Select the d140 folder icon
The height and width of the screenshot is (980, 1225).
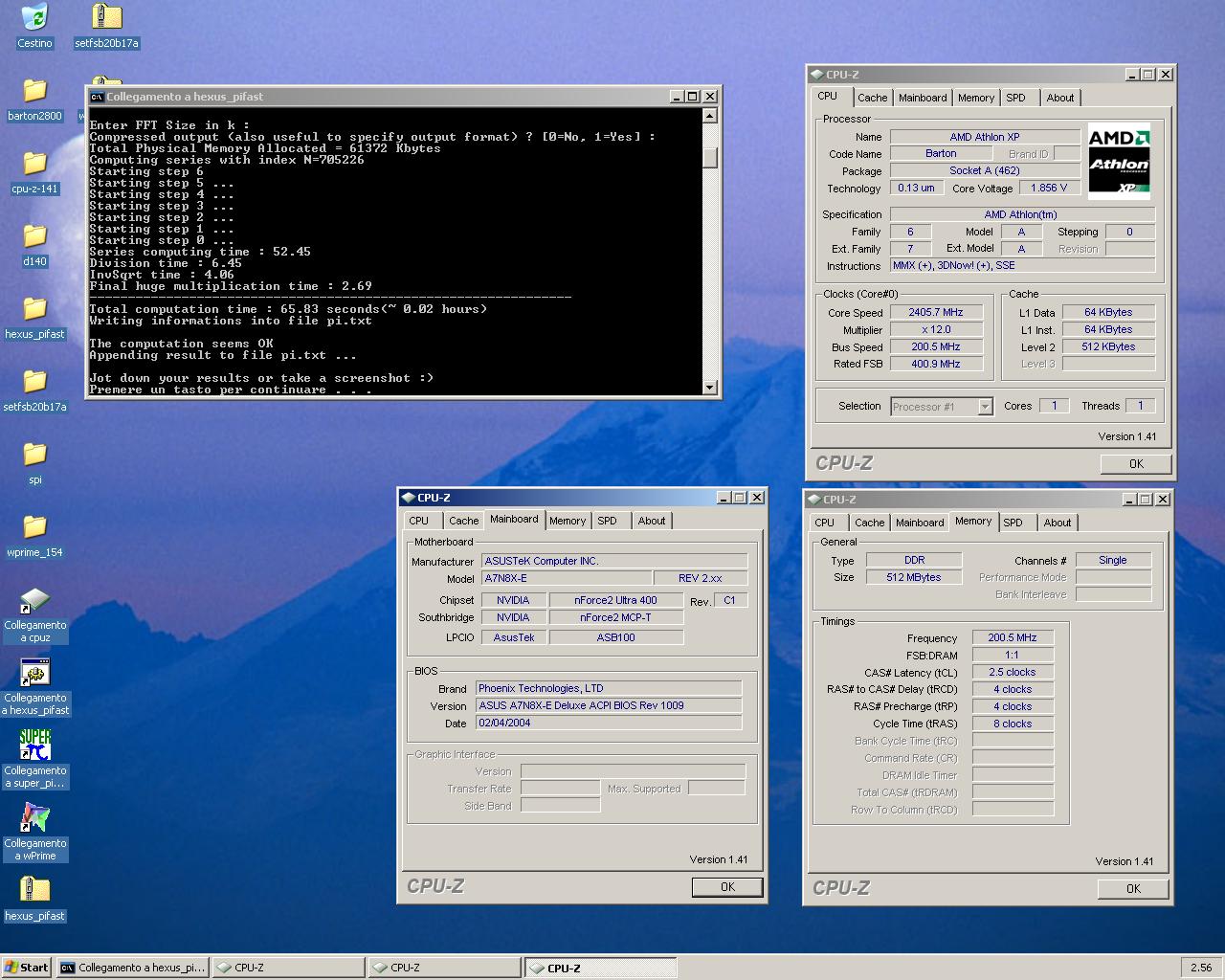[34, 236]
